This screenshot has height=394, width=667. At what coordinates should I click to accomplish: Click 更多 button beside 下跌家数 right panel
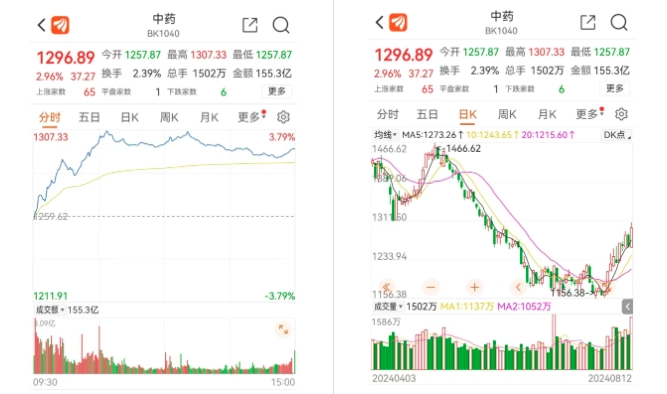[615, 89]
